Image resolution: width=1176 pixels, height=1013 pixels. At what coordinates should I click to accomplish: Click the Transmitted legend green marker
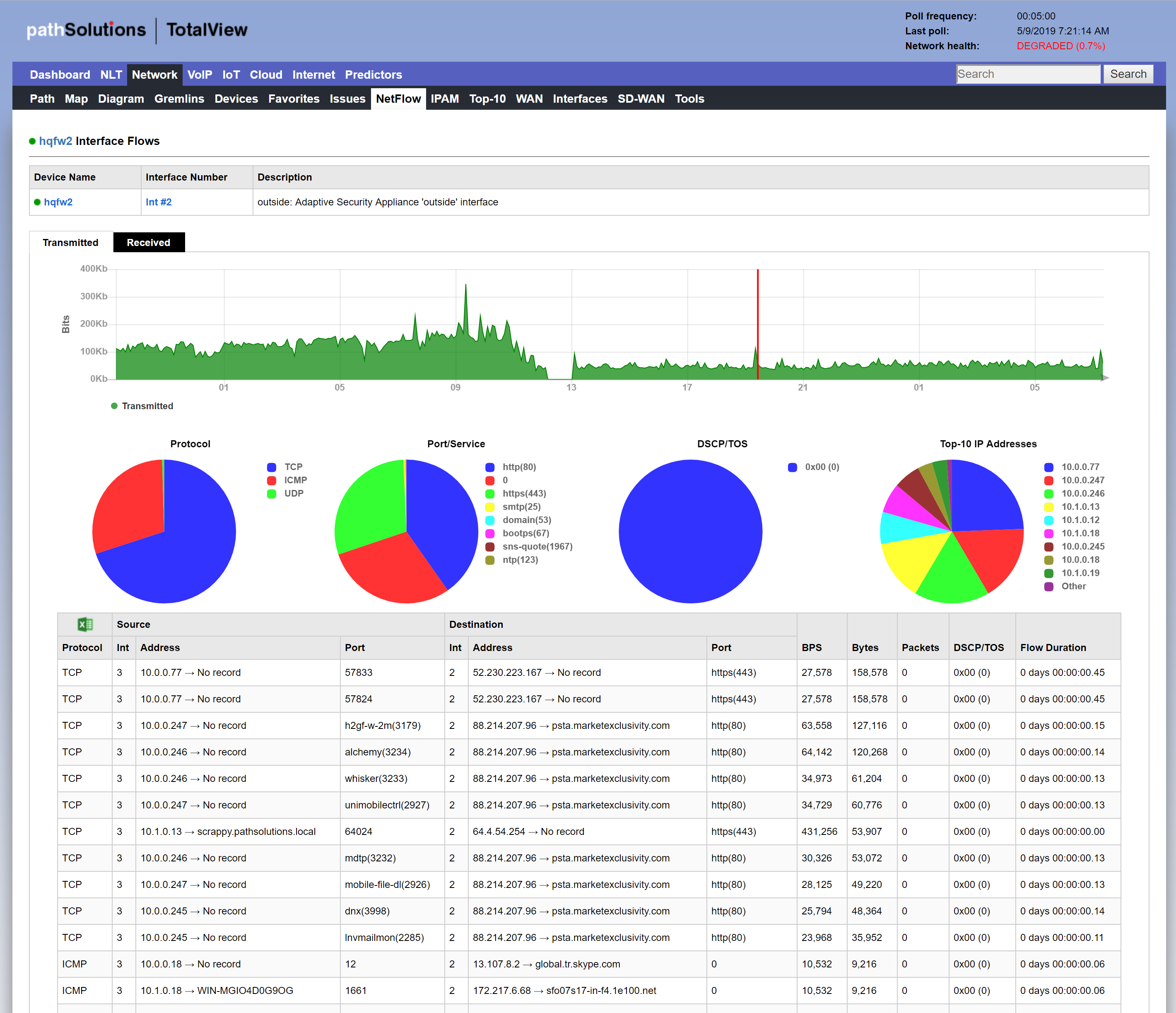pos(114,406)
